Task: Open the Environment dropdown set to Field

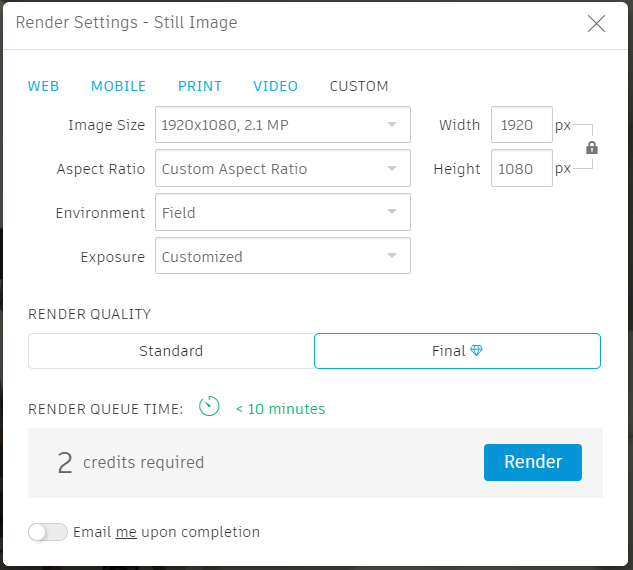Action: 282,213
